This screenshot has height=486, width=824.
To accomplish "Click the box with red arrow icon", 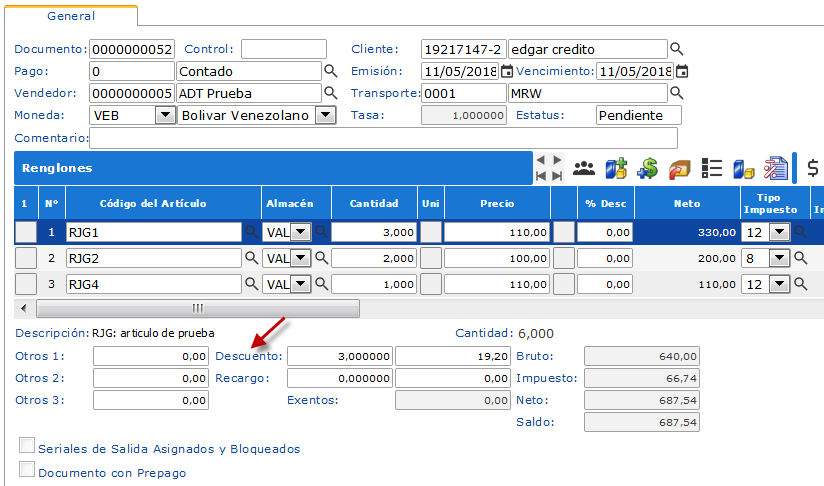I will click(x=680, y=168).
